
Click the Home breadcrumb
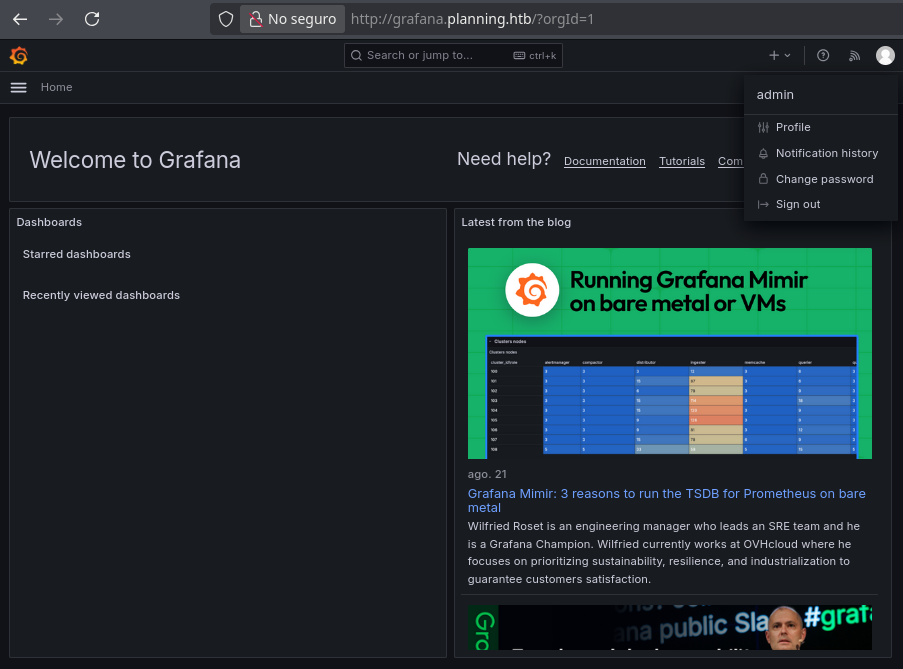[56, 88]
